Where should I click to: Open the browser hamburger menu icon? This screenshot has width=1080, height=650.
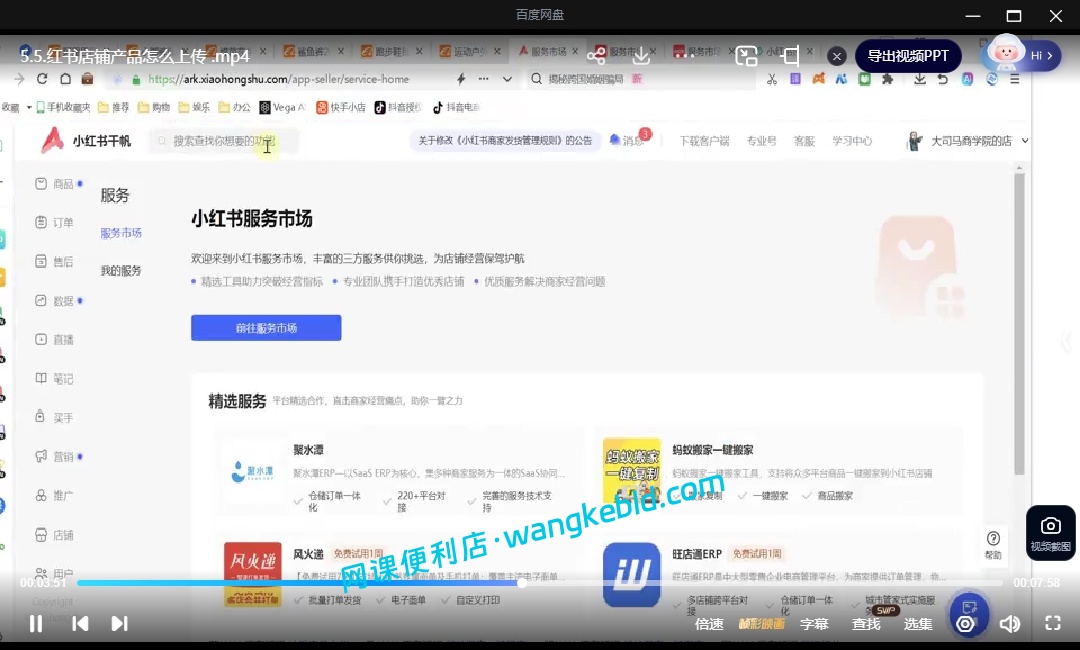tap(1015, 79)
